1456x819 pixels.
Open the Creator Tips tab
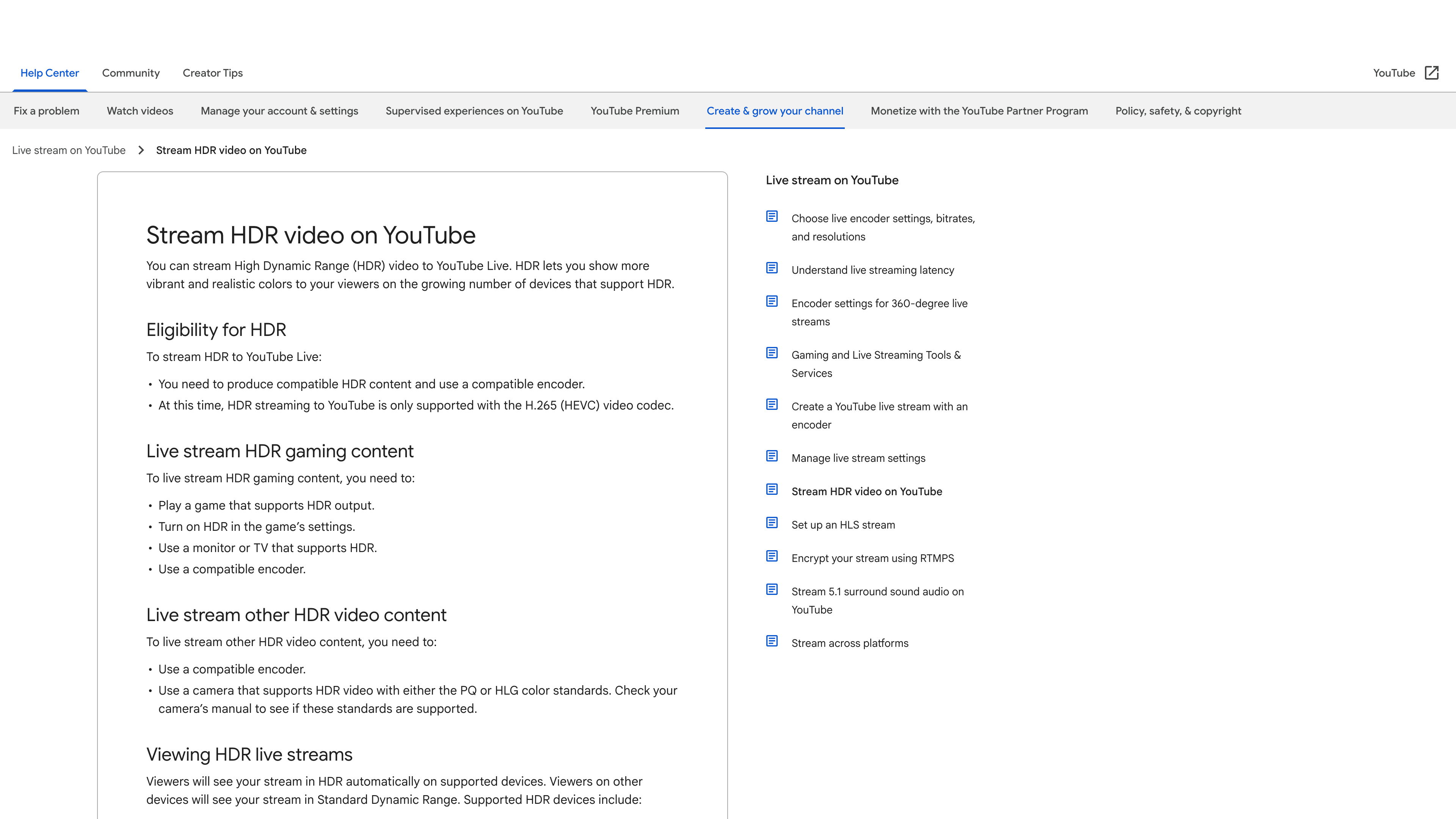click(212, 73)
